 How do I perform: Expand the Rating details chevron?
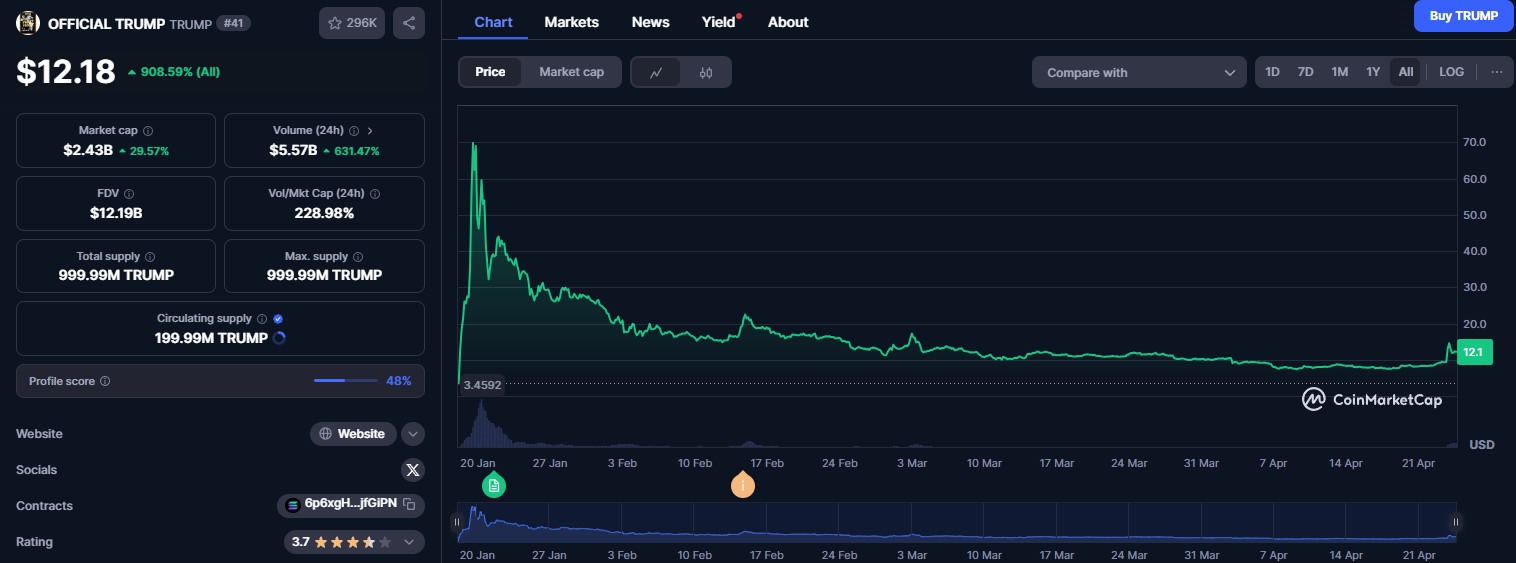coord(409,542)
